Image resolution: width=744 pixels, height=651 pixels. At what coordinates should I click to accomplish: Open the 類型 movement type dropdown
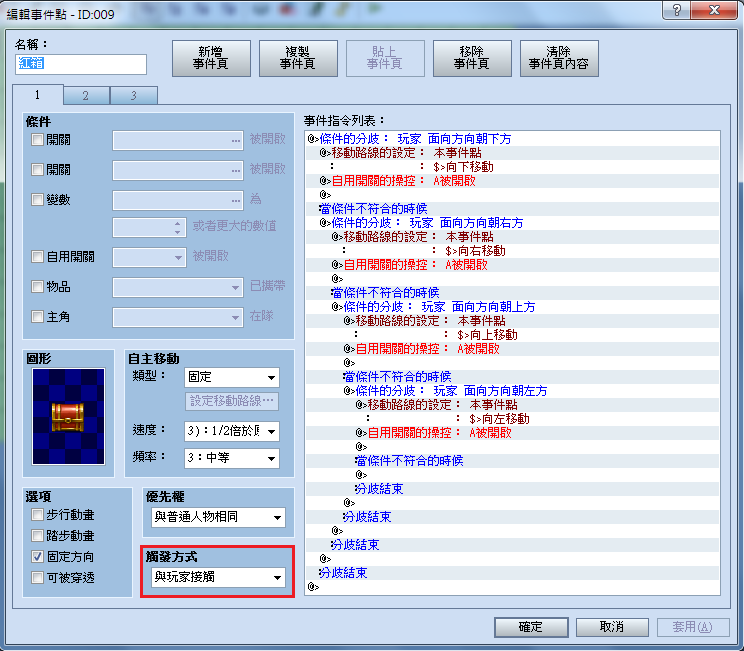[232, 378]
